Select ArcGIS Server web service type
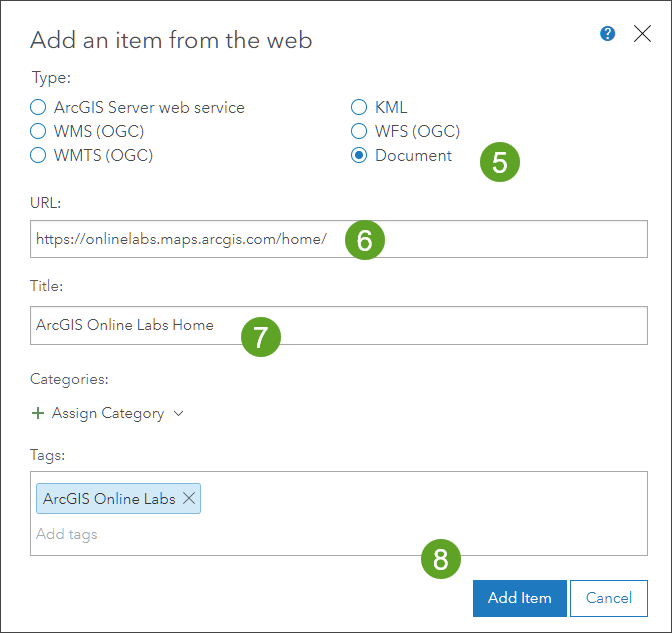 38,107
